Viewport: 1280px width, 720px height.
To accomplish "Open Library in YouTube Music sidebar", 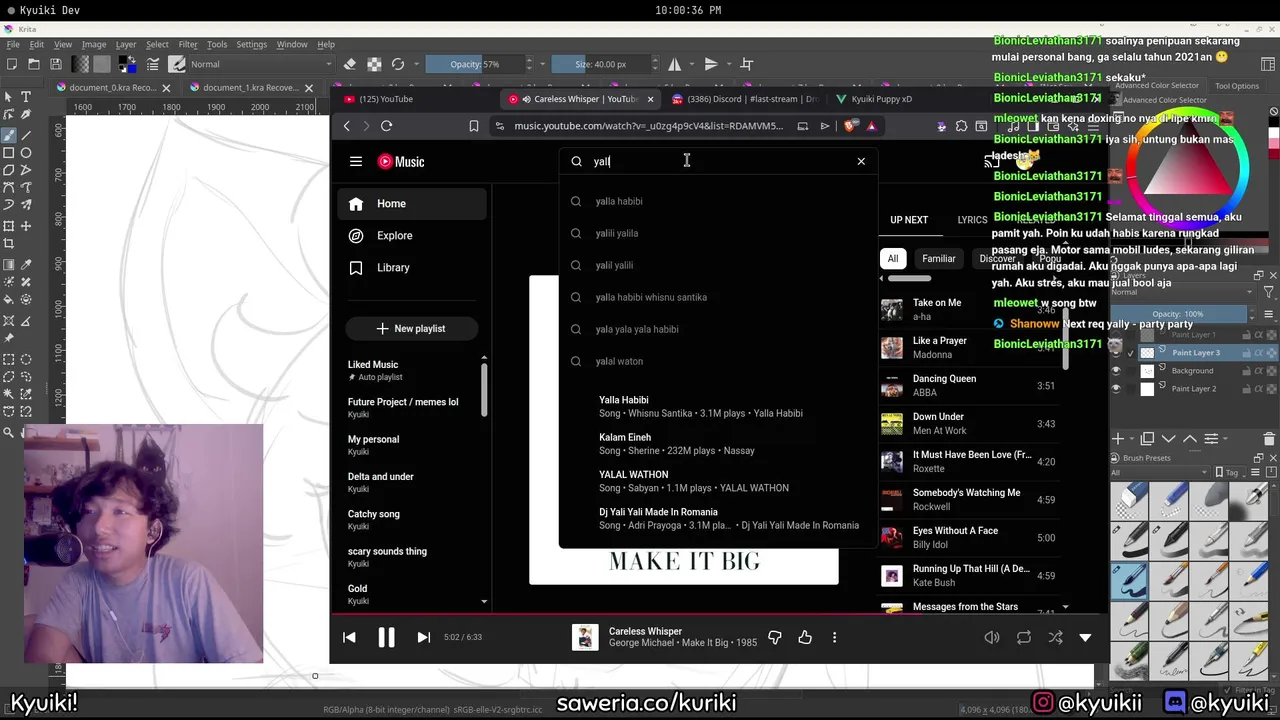I will 412,267.
